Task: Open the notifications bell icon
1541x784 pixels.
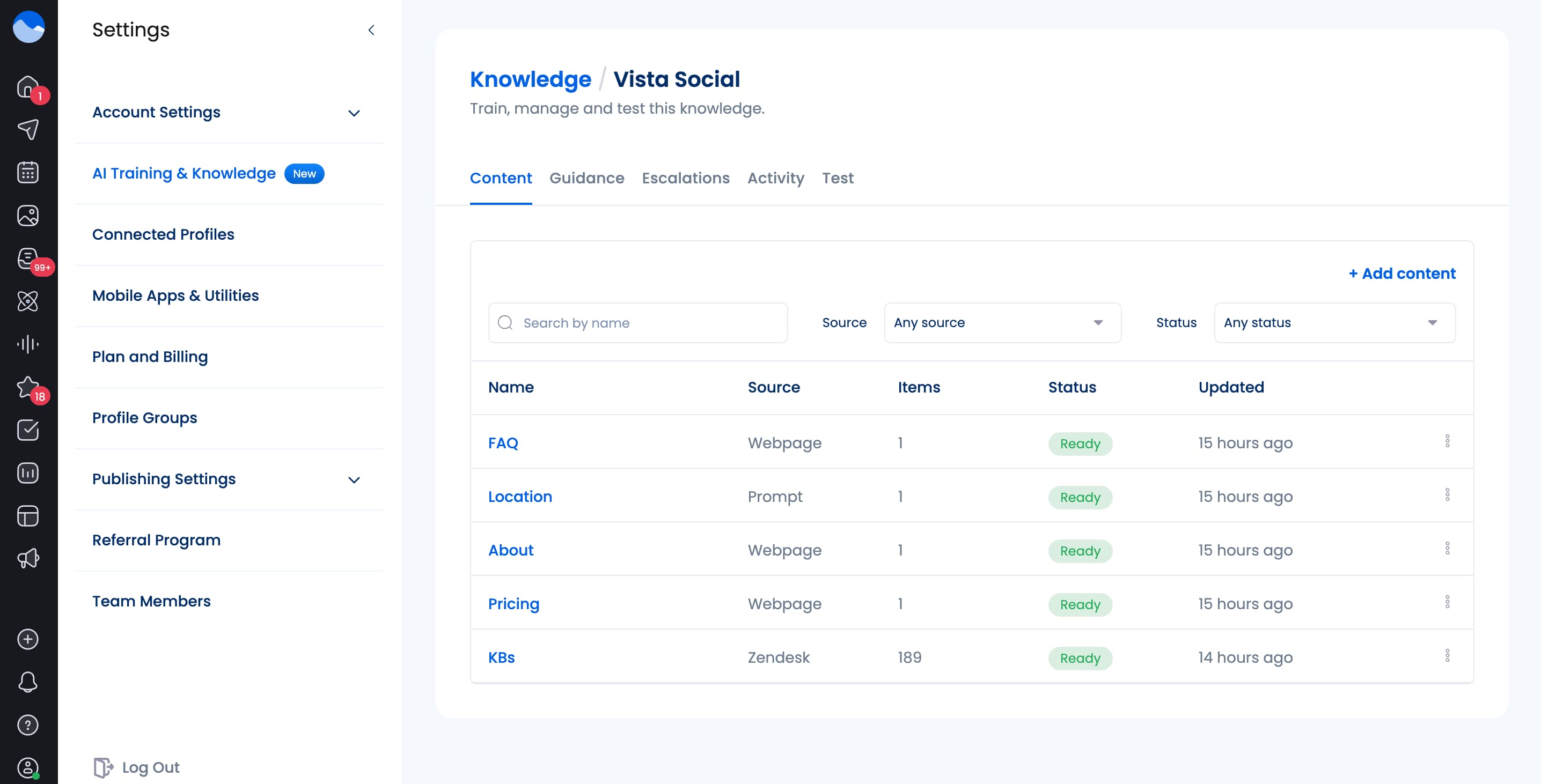Action: coord(27,682)
